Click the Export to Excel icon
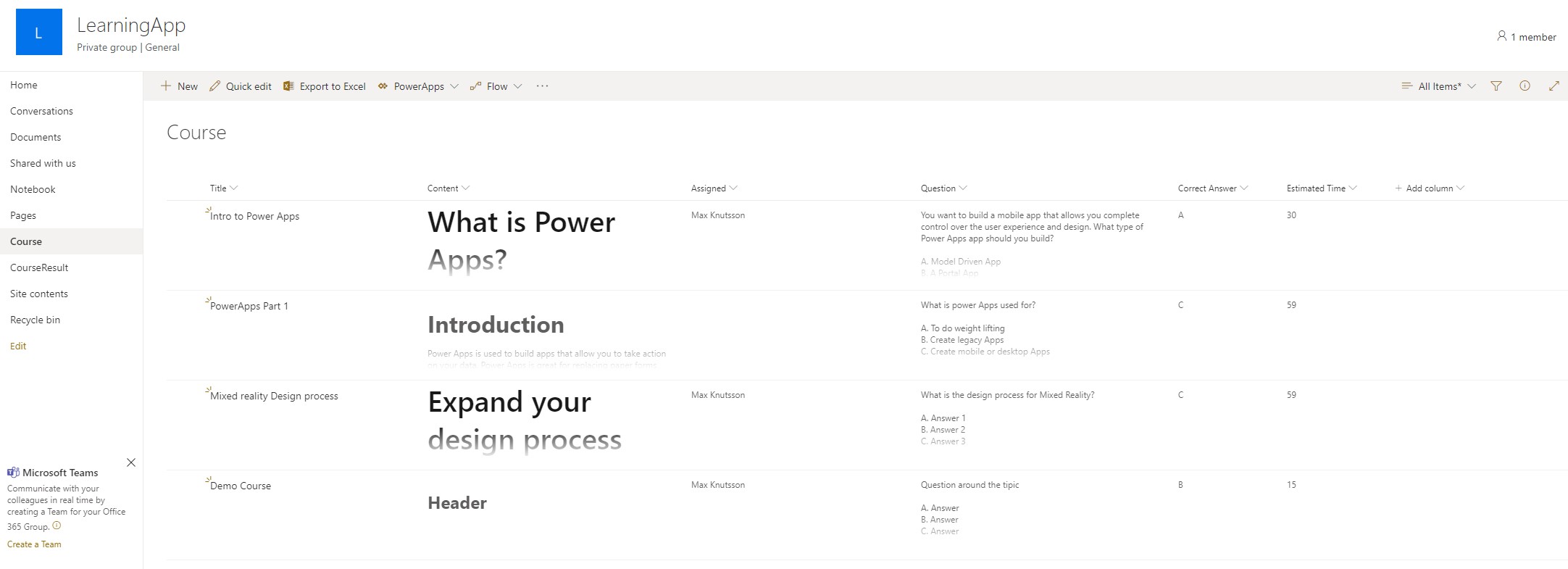 tap(288, 86)
